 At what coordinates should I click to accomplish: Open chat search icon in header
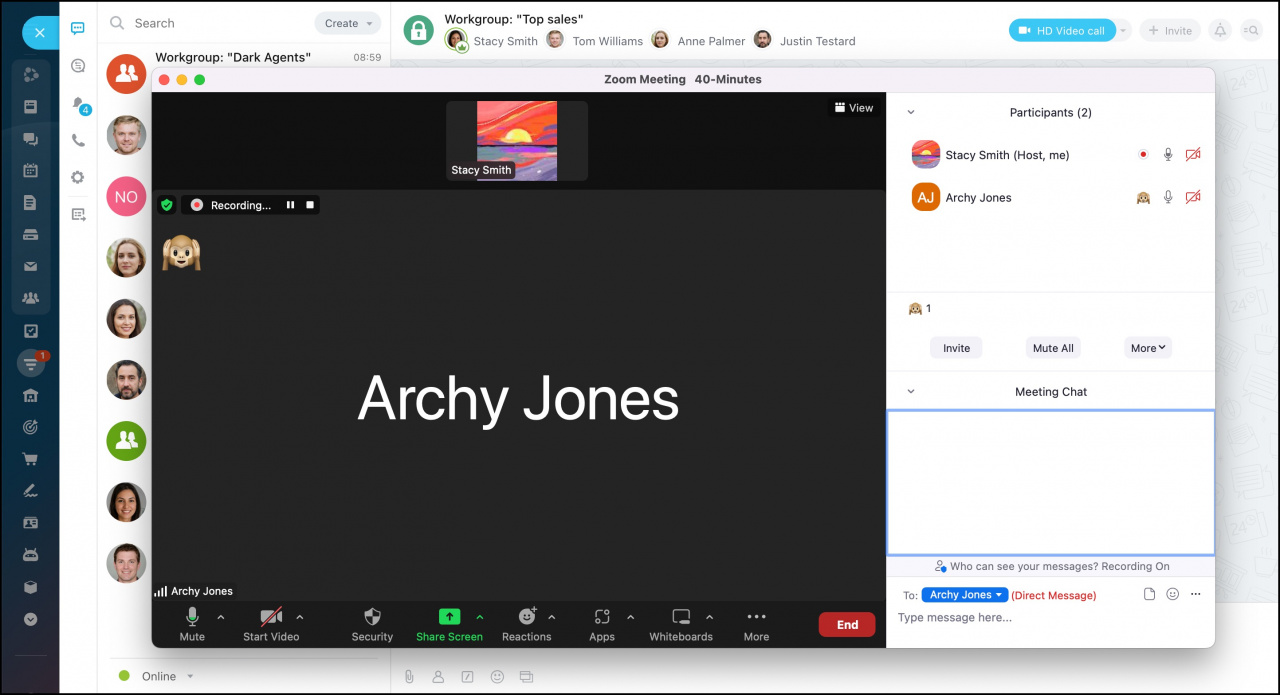pyautogui.click(x=1251, y=31)
